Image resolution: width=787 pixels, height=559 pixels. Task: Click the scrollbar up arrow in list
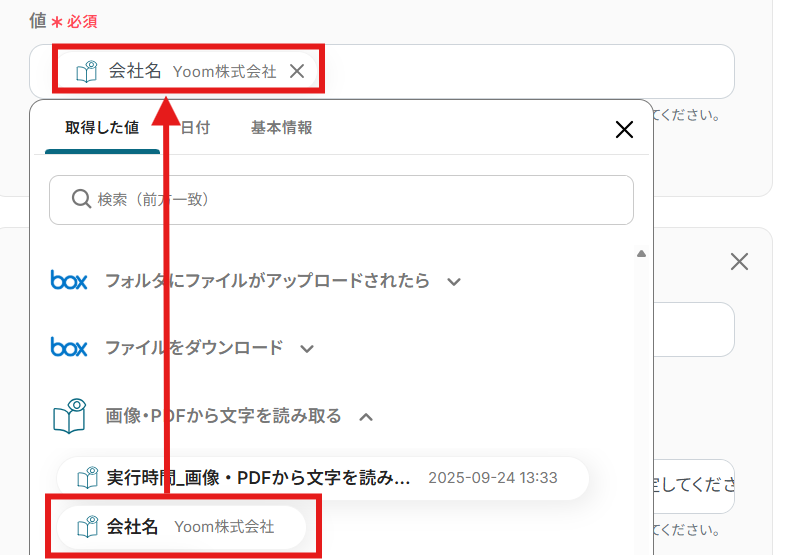pos(641,254)
